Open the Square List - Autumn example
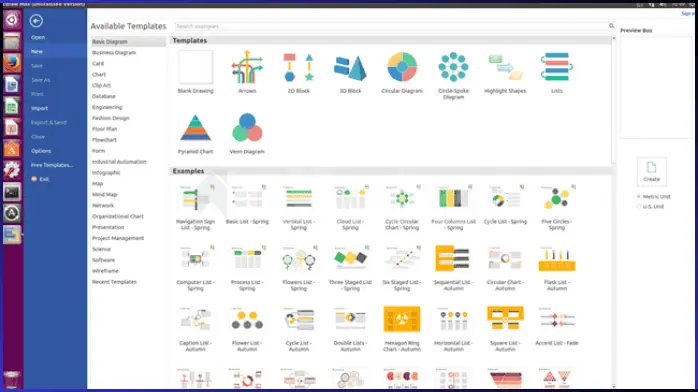The image size is (698, 392). pos(505,329)
